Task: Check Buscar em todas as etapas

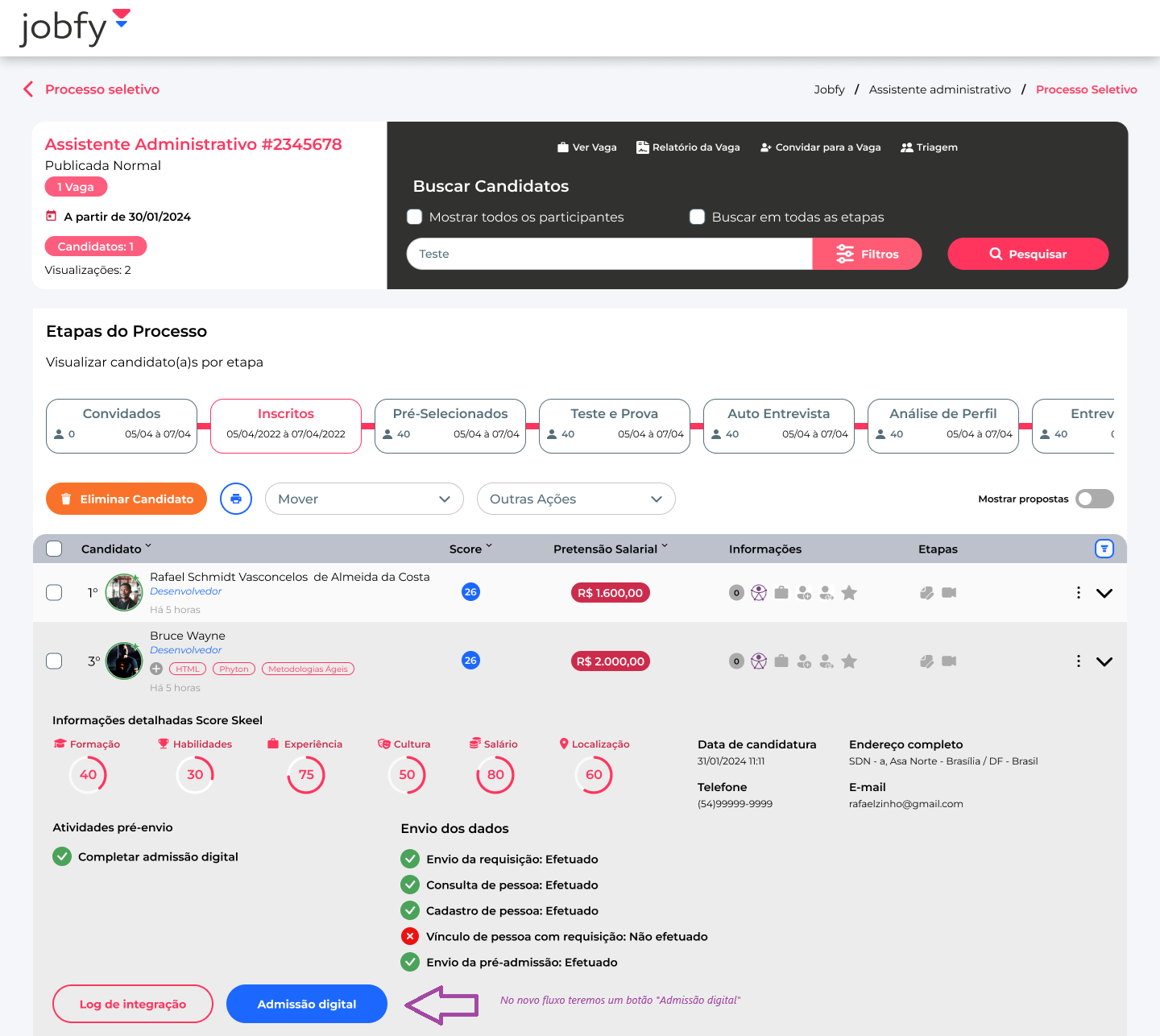Action: 698,217
